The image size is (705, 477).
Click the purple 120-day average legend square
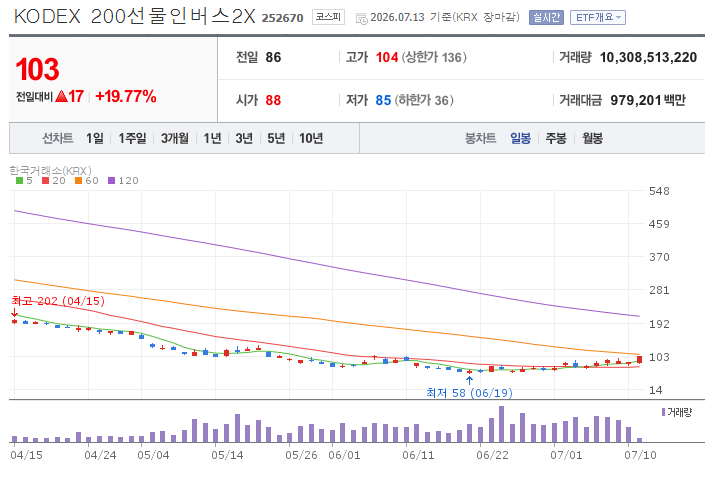point(112,181)
